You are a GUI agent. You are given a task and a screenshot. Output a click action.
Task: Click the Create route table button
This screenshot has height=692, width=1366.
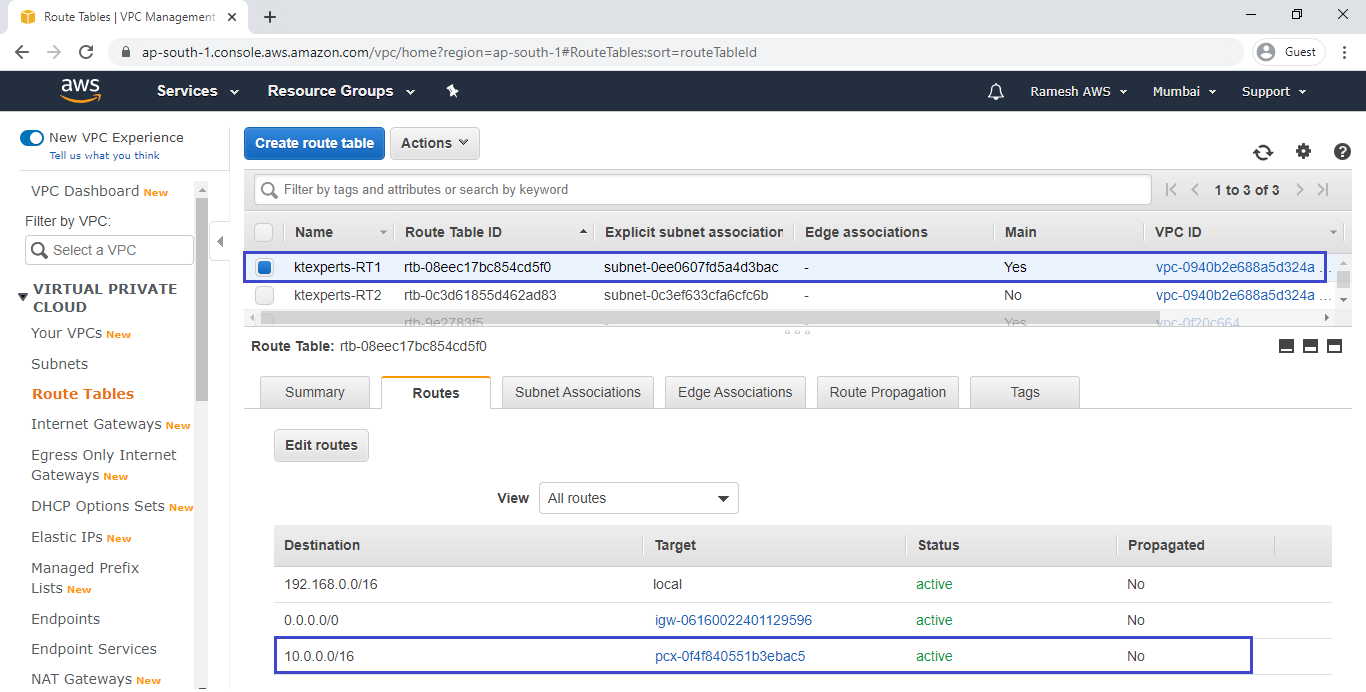pos(314,143)
